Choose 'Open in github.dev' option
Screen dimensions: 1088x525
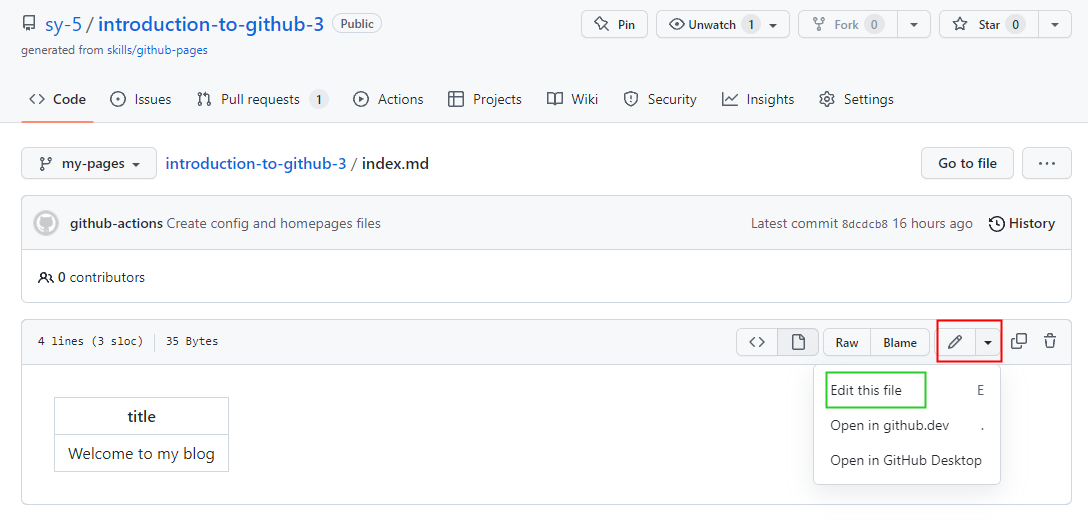(889, 425)
